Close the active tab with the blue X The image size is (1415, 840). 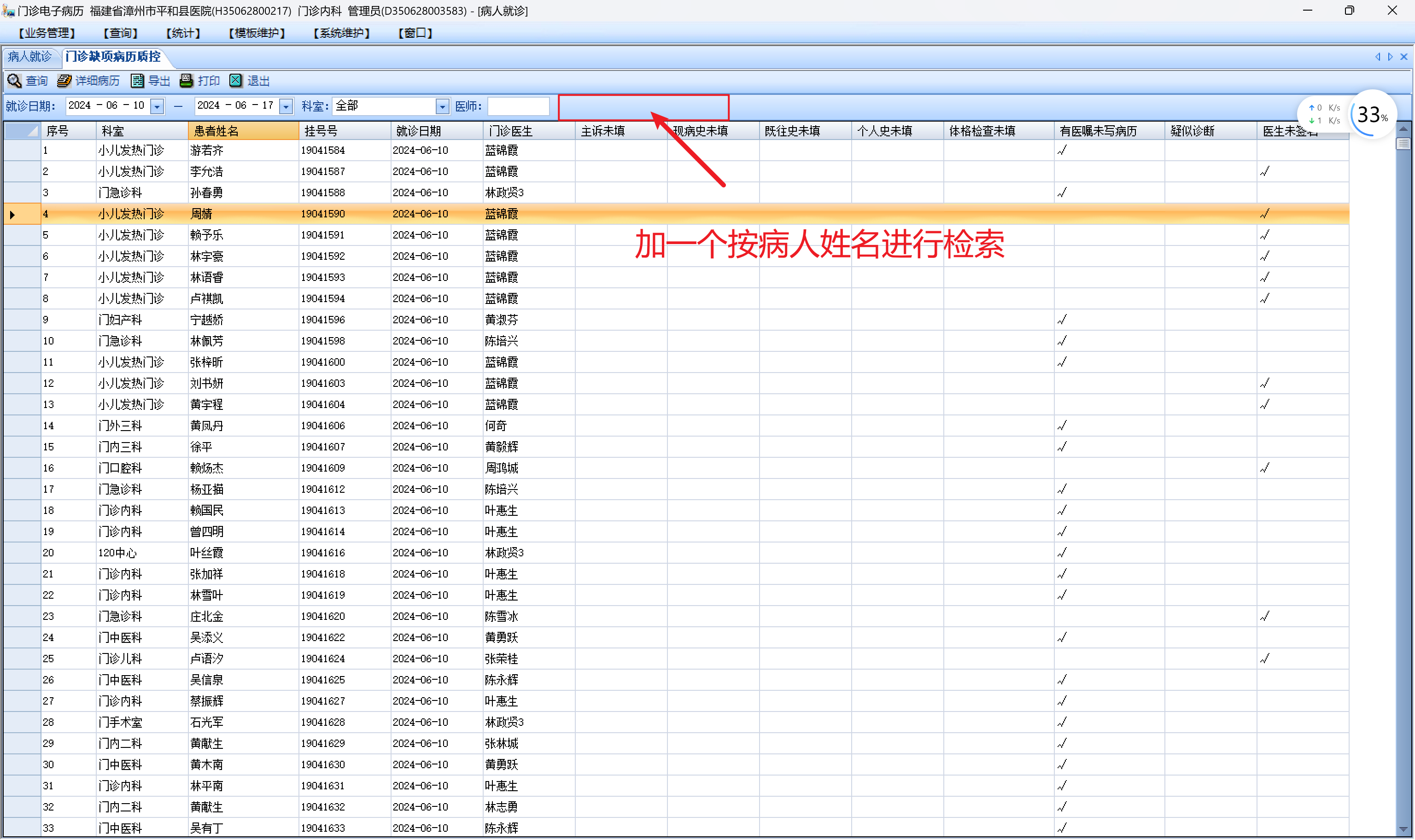click(1403, 57)
